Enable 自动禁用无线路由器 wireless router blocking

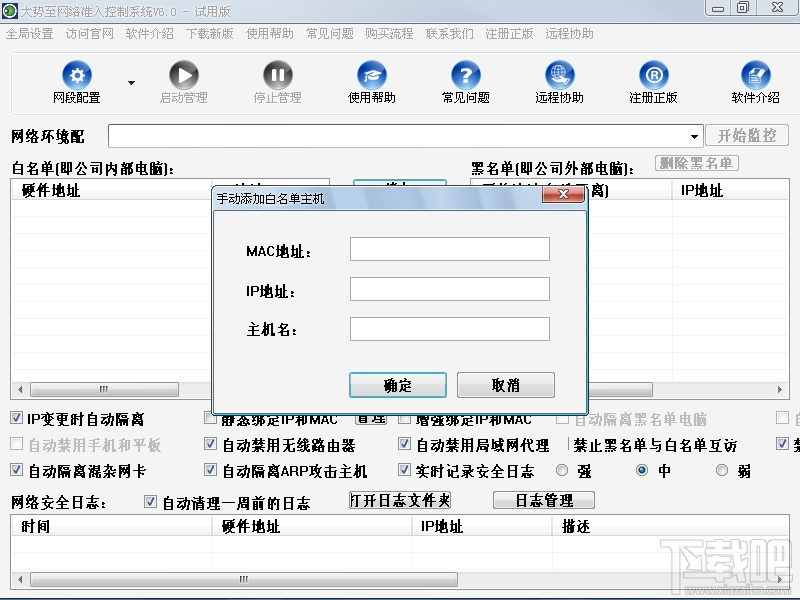[x=209, y=447]
